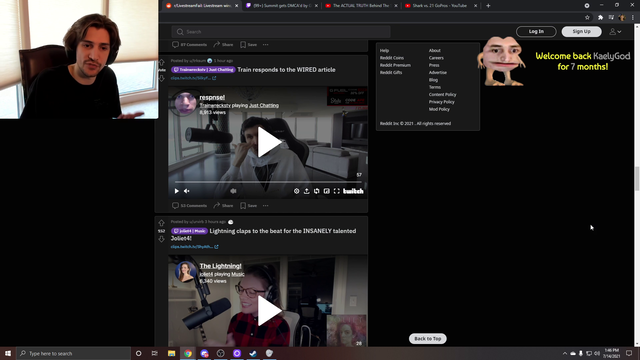Open the clips.twitch.tv link under Lightning claps post
This screenshot has height=360, width=640.
tap(194, 247)
